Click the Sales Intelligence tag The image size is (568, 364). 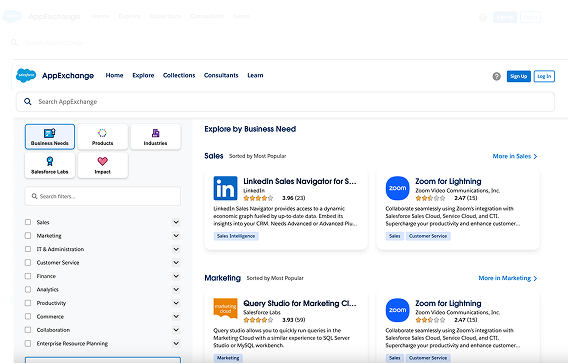point(236,236)
